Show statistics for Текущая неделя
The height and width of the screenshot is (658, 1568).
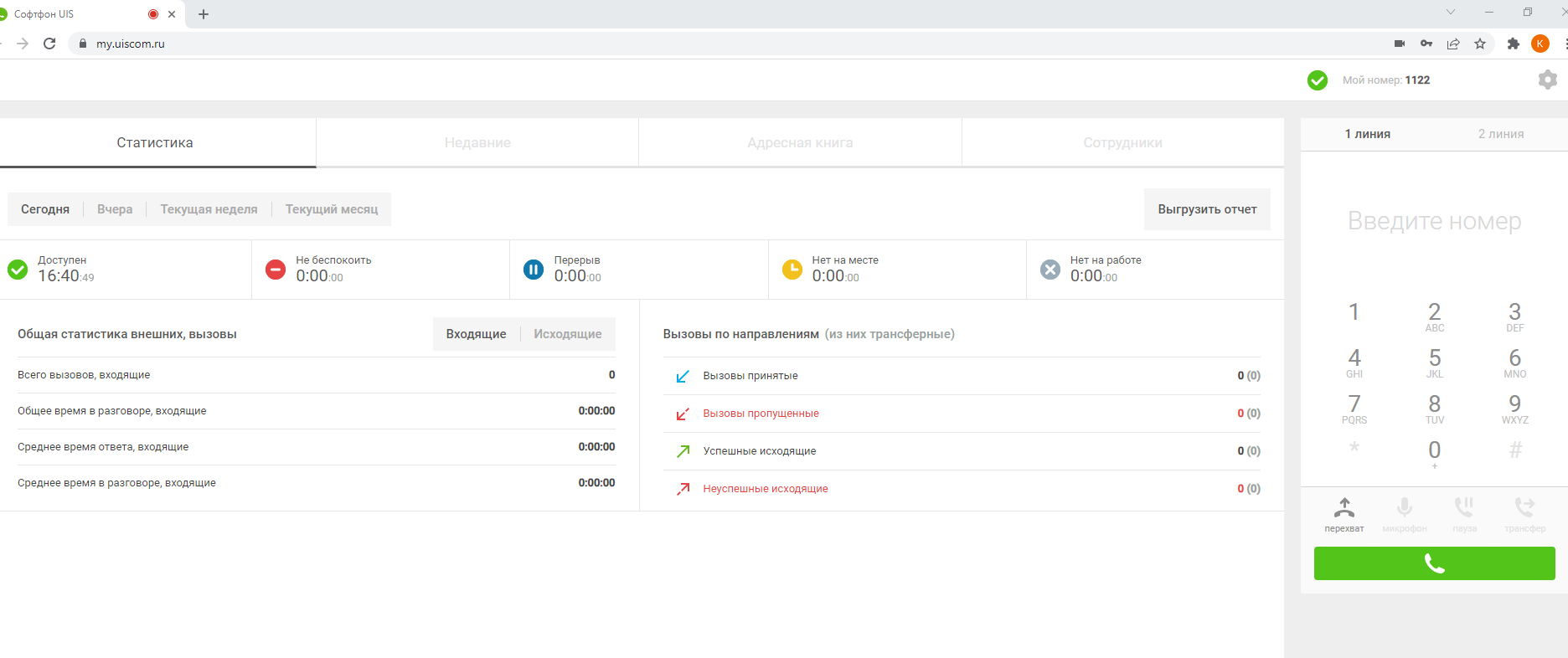[x=209, y=209]
